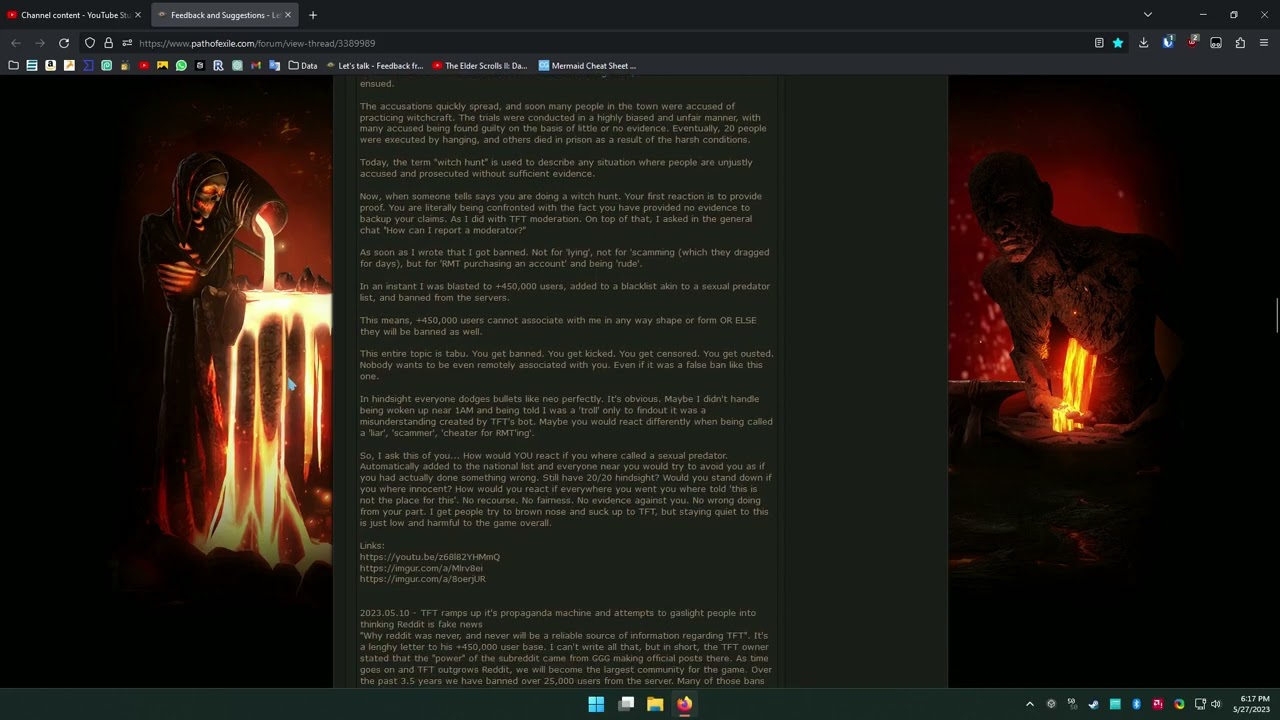
Task: Open the first bookmarks folder icon
Action: 13,66
